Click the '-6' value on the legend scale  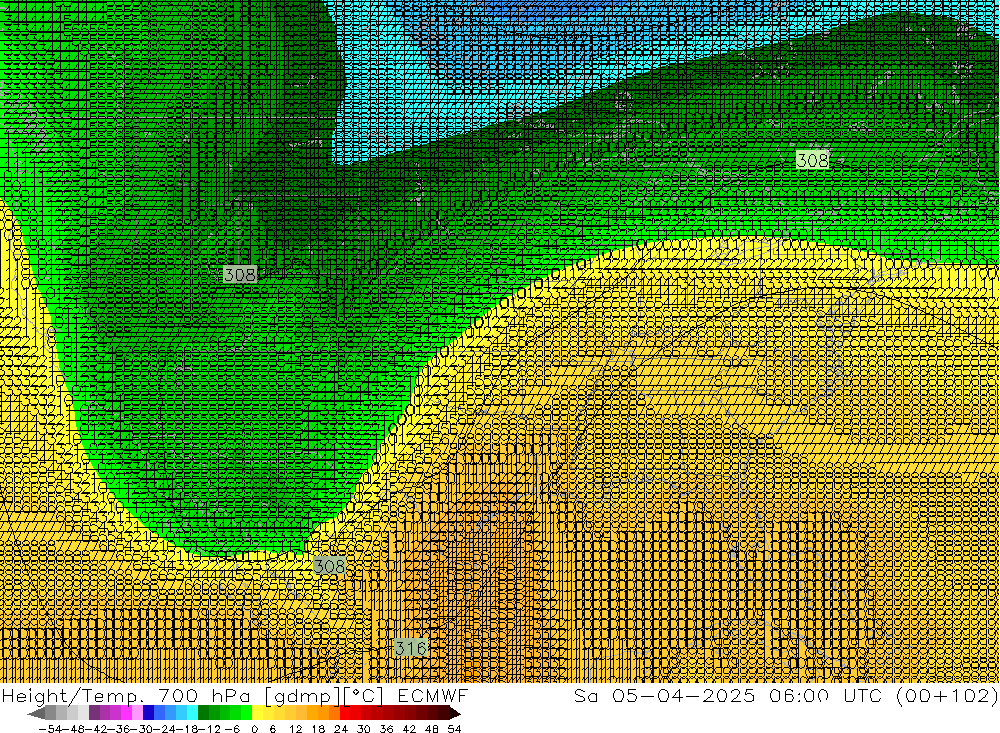(x=232, y=729)
